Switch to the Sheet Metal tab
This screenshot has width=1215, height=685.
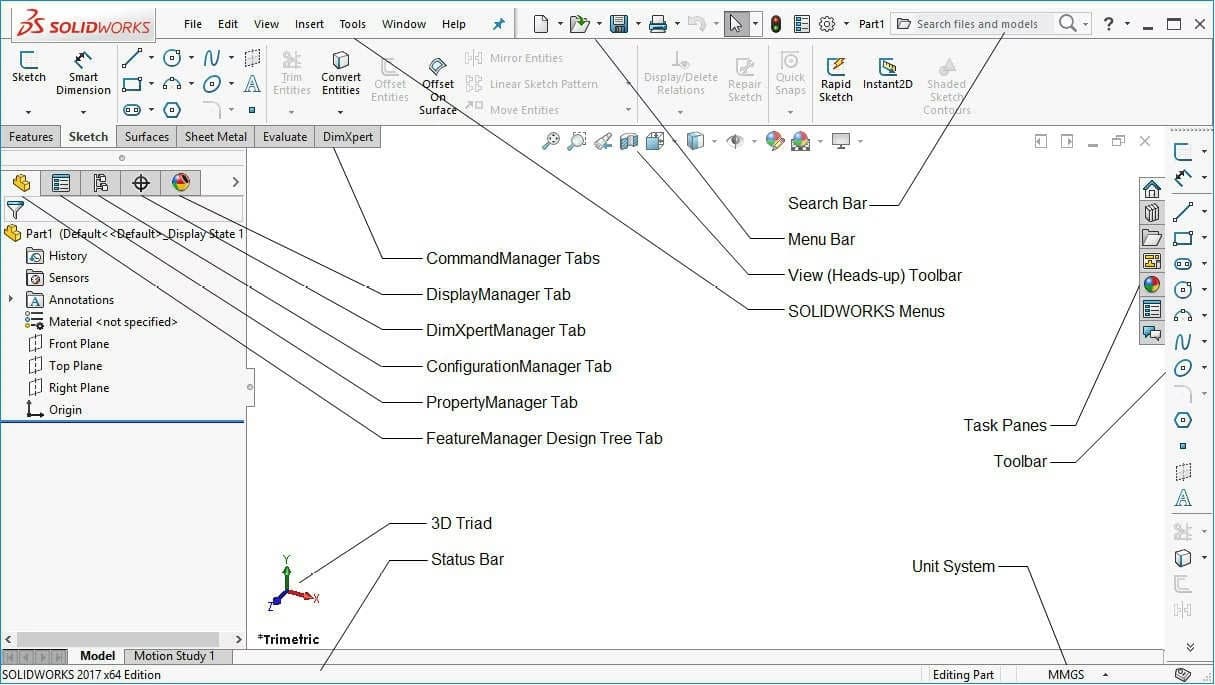pyautogui.click(x=216, y=137)
